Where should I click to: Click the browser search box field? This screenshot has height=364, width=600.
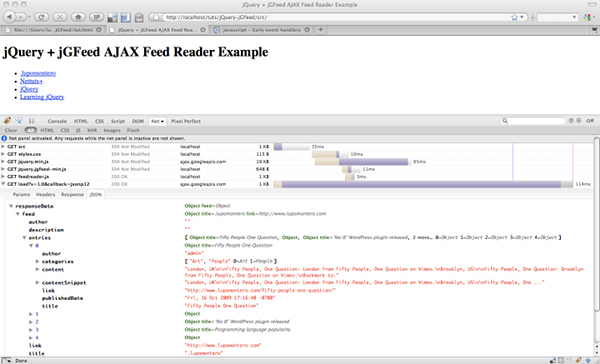pyautogui.click(x=557, y=17)
